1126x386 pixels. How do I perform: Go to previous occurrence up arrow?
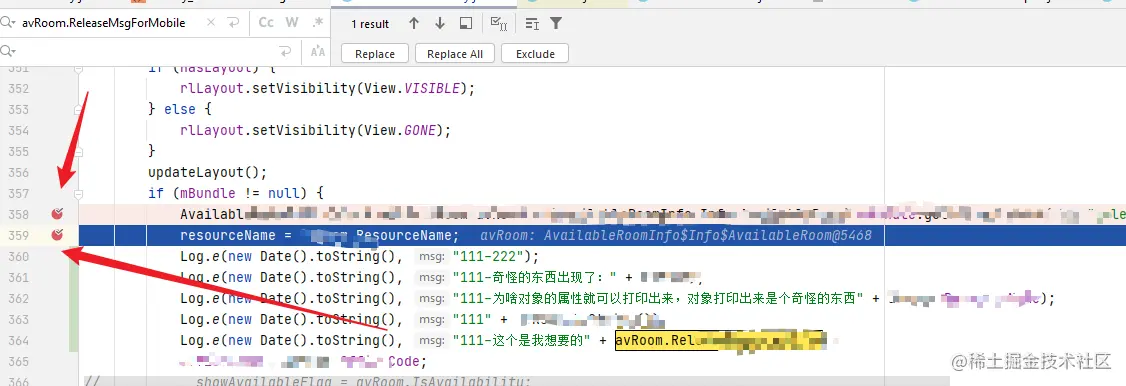414,24
